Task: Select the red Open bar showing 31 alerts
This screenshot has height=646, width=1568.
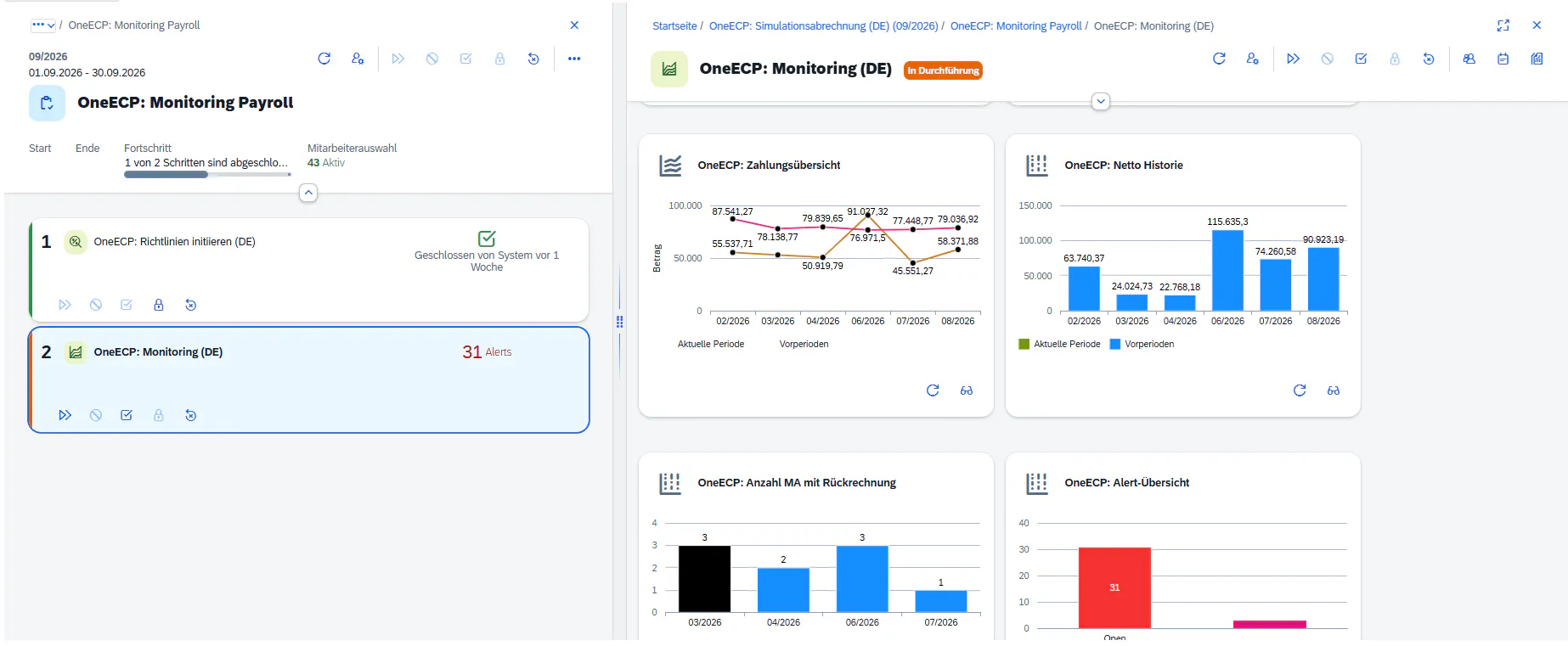Action: click(1114, 587)
